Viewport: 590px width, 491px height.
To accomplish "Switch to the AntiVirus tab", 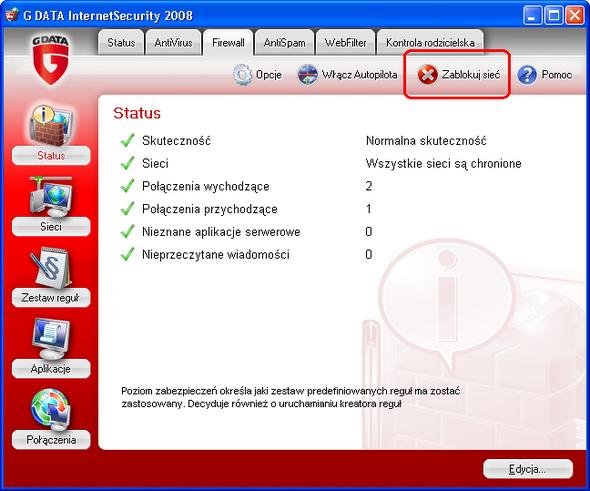I will pos(173,43).
